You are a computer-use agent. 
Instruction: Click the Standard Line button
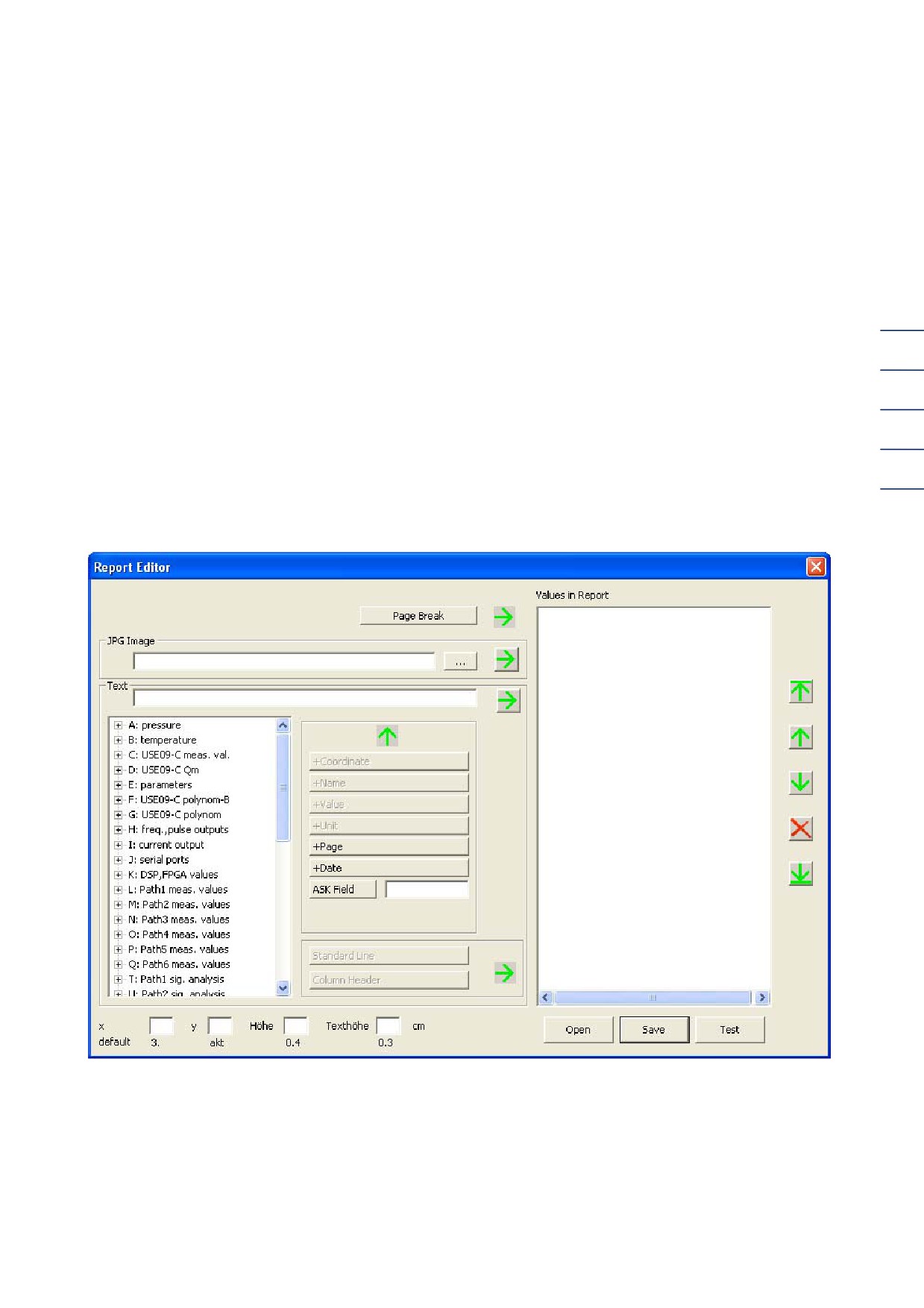(389, 956)
